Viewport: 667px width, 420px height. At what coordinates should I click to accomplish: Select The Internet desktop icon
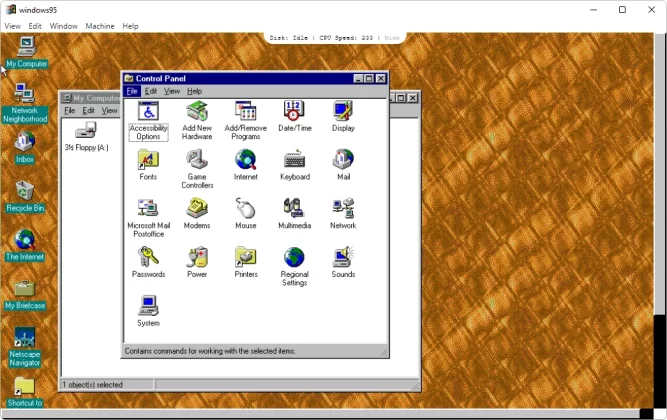25,239
